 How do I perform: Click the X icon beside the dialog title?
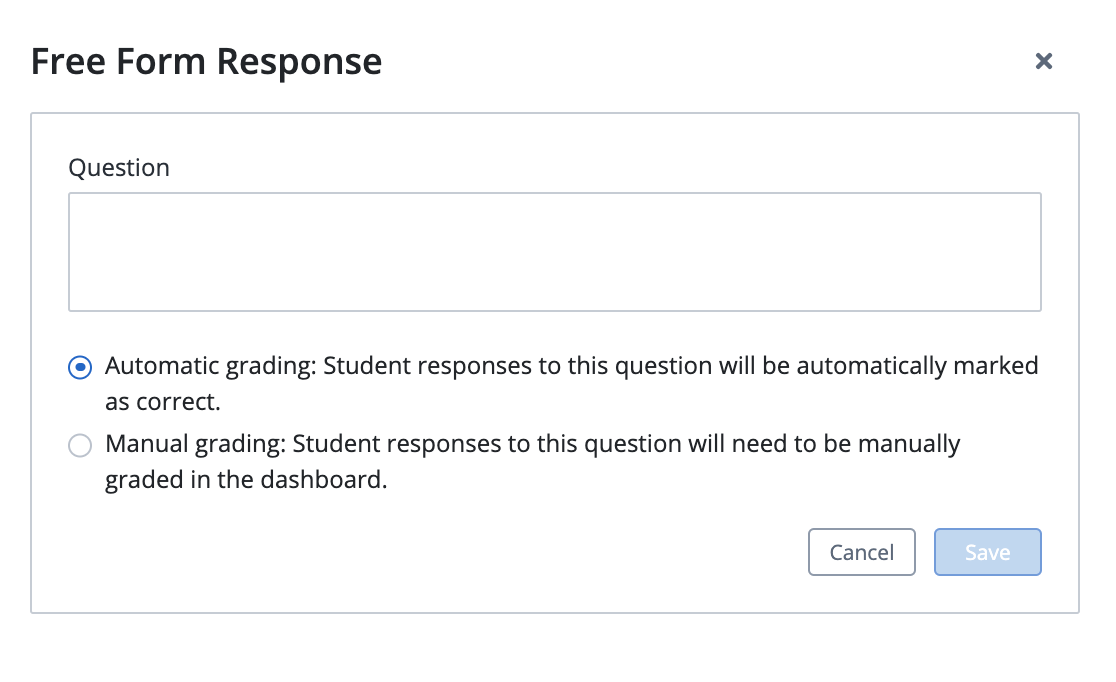pos(1043,61)
